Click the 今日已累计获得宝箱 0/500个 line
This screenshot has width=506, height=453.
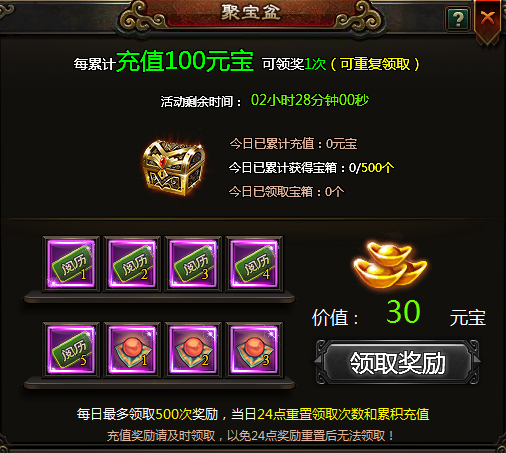(311, 168)
